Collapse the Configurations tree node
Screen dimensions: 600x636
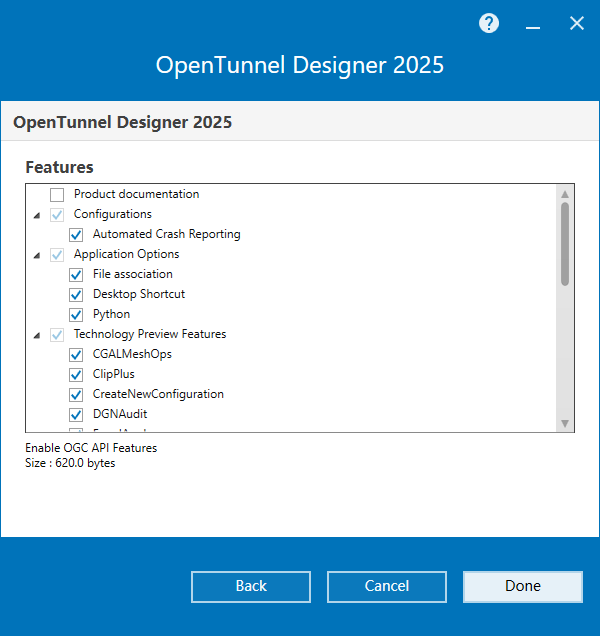37,215
